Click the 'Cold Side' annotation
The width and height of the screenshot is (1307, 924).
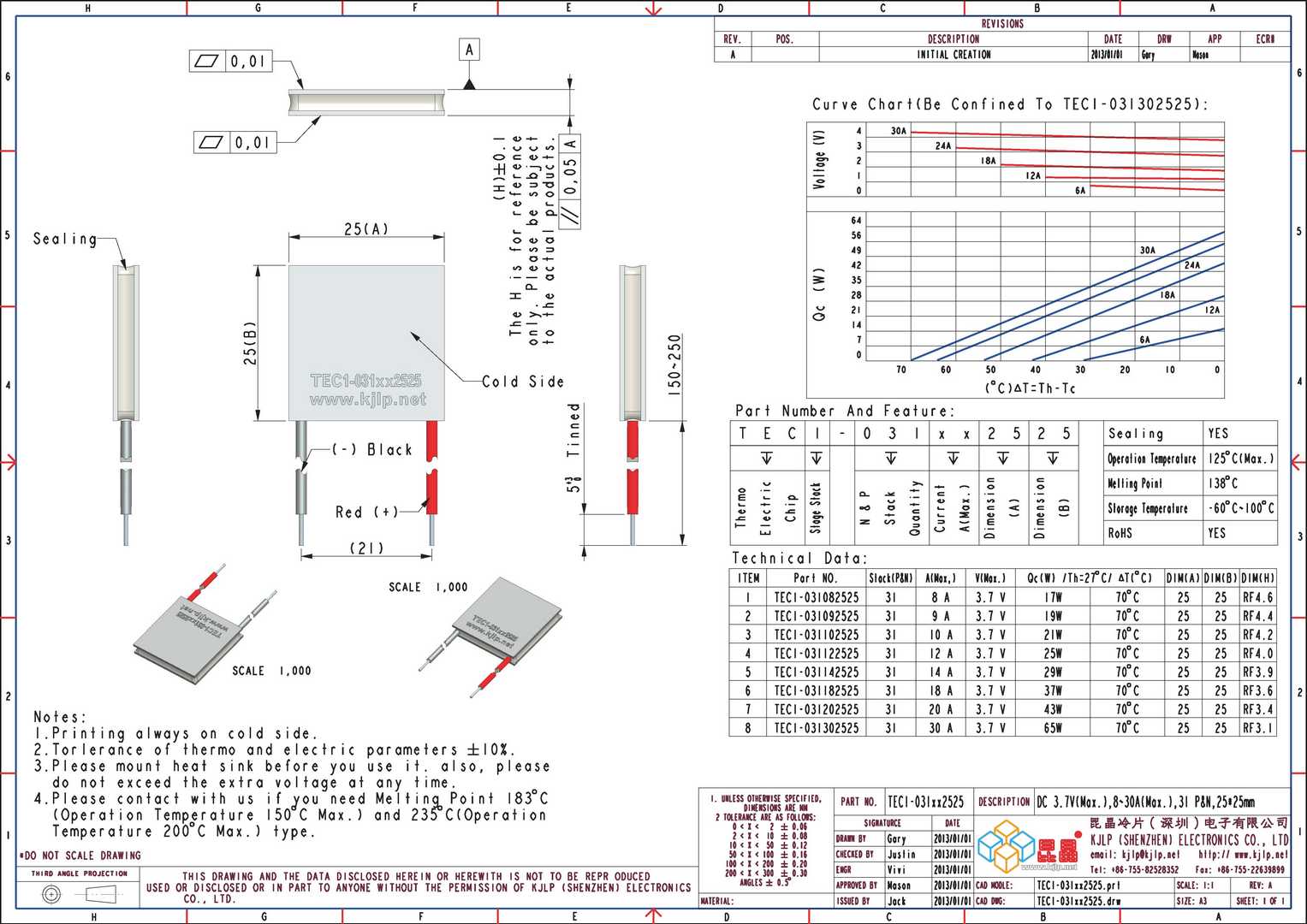[x=523, y=382]
